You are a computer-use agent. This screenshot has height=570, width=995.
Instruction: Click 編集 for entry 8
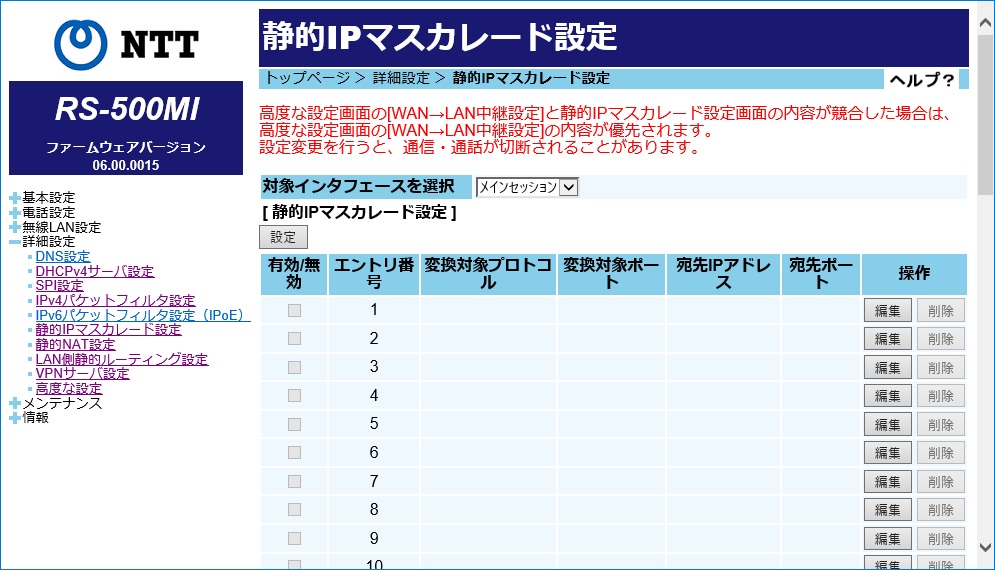tap(887, 510)
